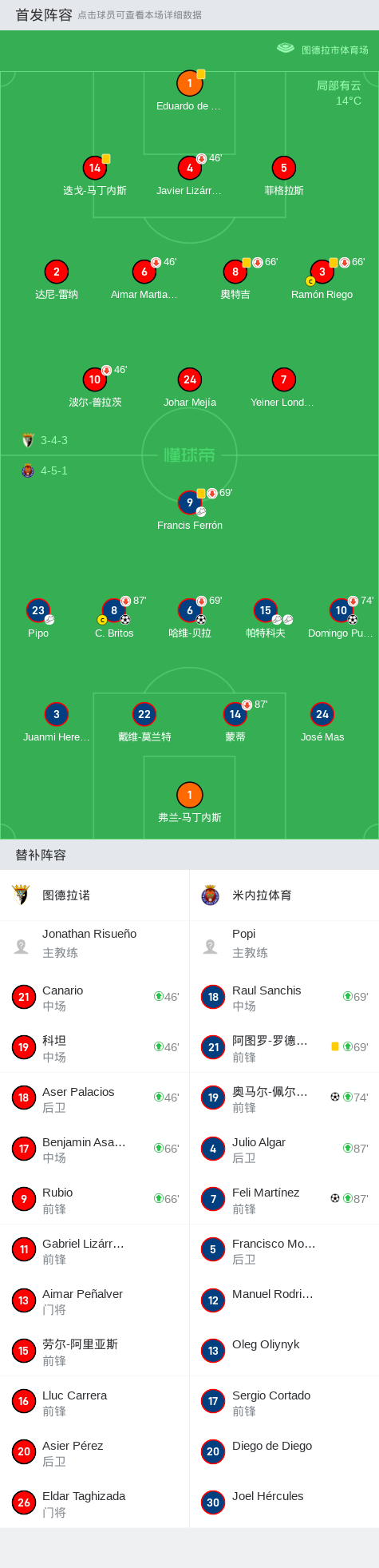Open coach Popi's profile entry
This screenshot has width=379, height=1568.
click(284, 943)
